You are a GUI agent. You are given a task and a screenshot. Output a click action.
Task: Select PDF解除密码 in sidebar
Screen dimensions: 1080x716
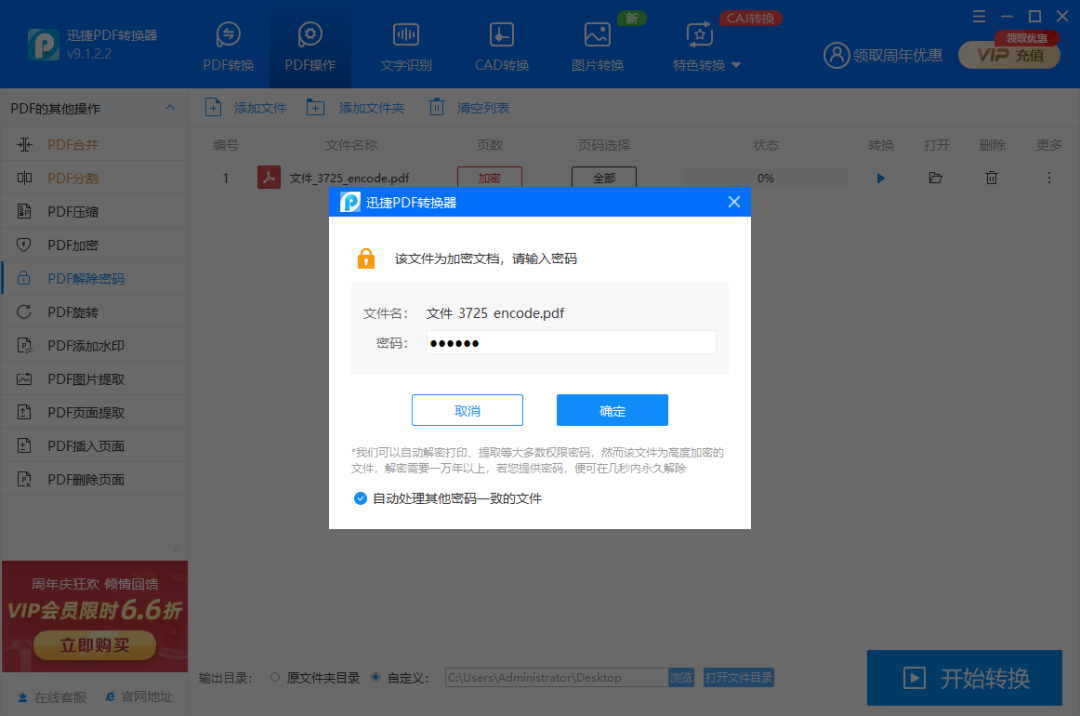pyautogui.click(x=94, y=278)
